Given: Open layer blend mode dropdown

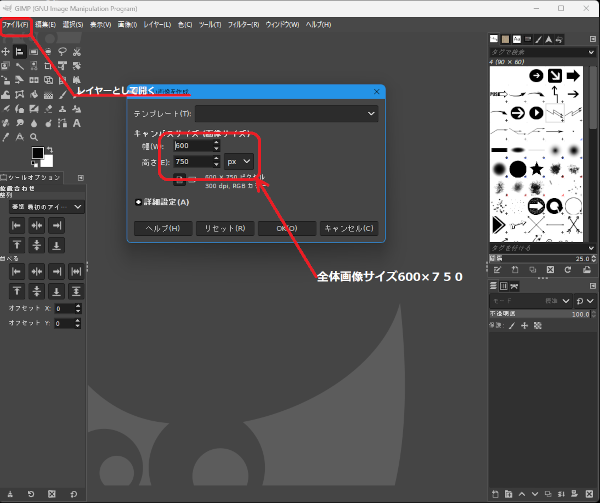Looking at the screenshot, I should 530,301.
